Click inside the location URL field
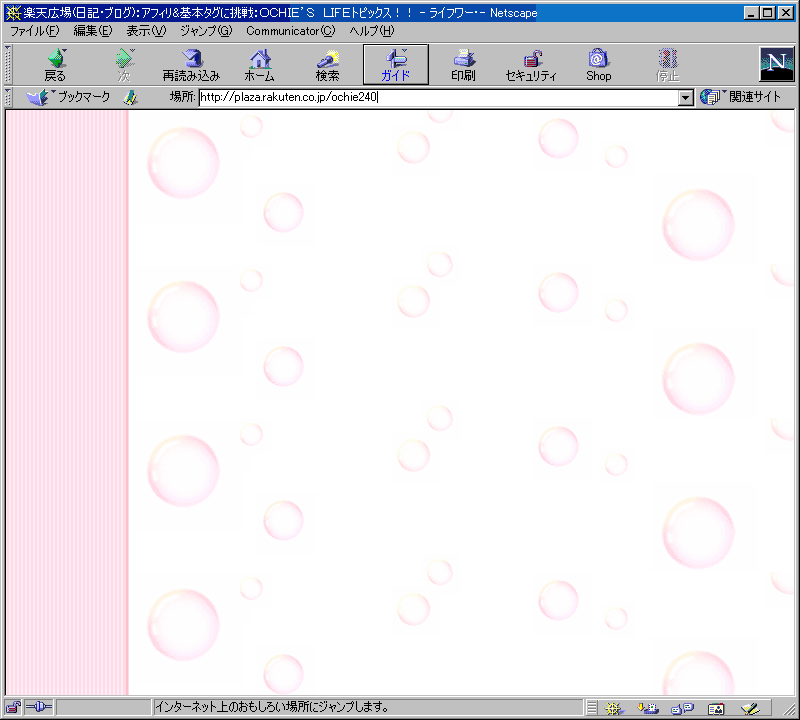 [439, 97]
